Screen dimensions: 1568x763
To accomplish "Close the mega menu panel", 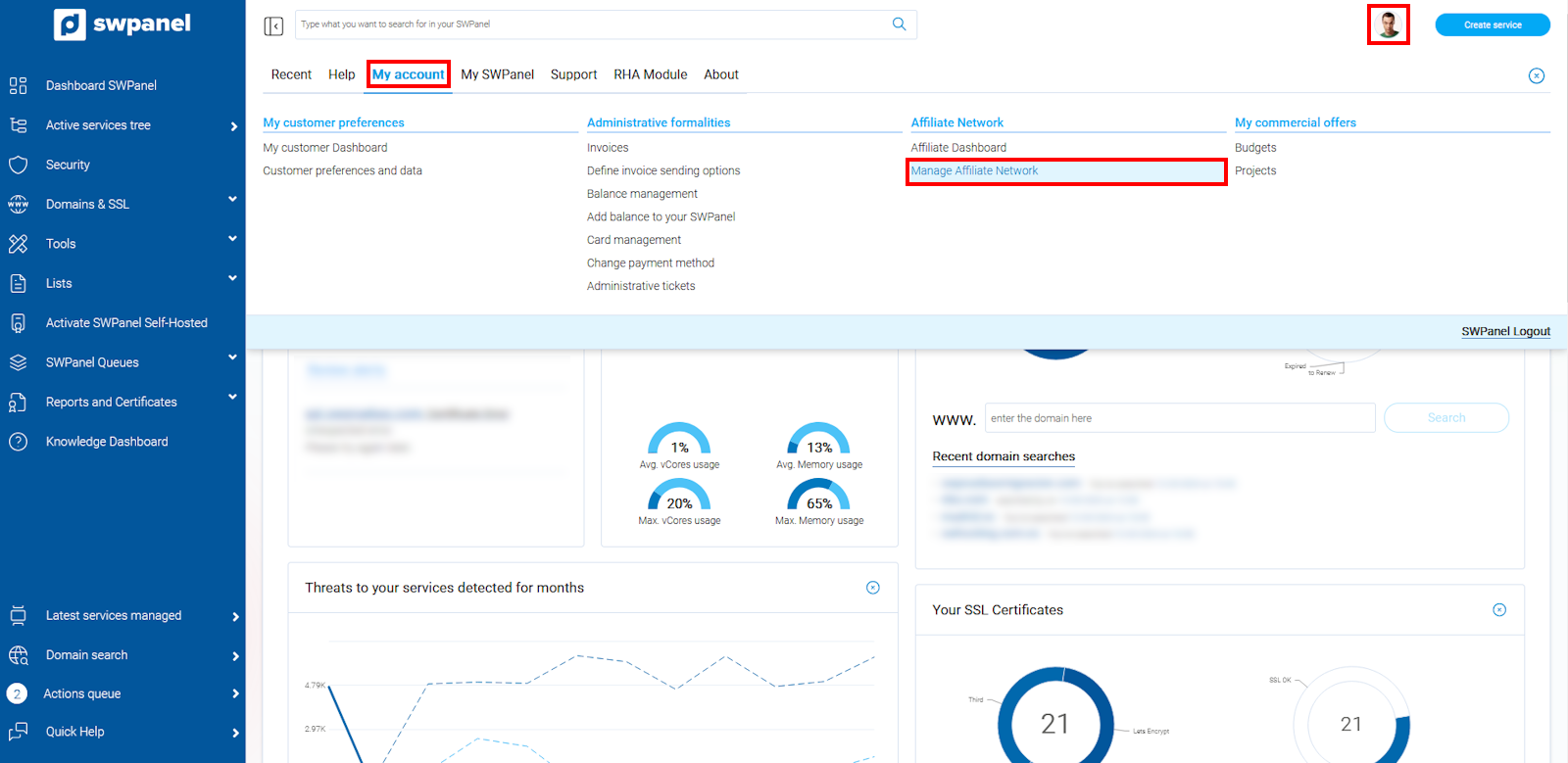I will [1536, 76].
